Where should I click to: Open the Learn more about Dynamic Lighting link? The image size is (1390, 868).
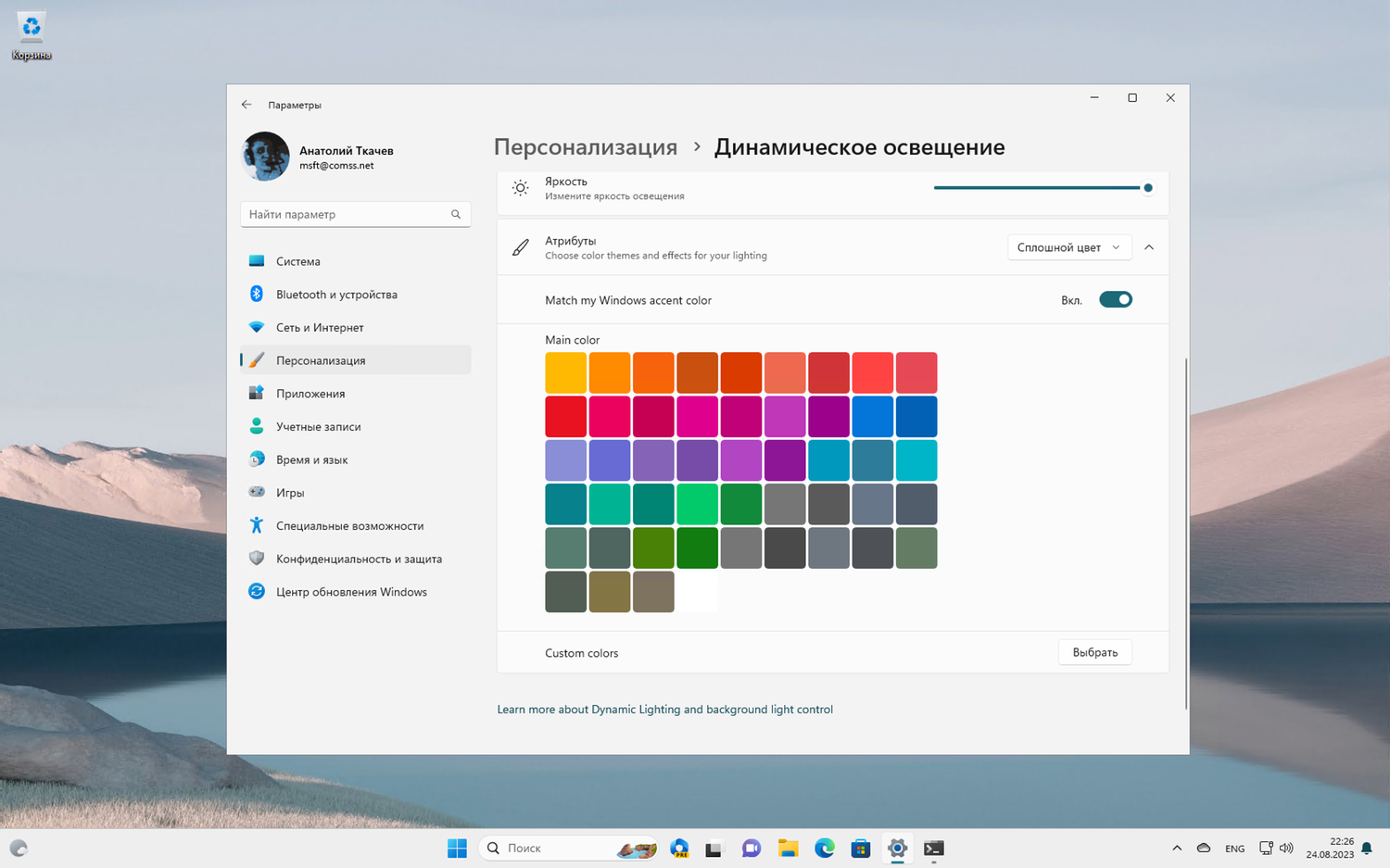pos(665,710)
